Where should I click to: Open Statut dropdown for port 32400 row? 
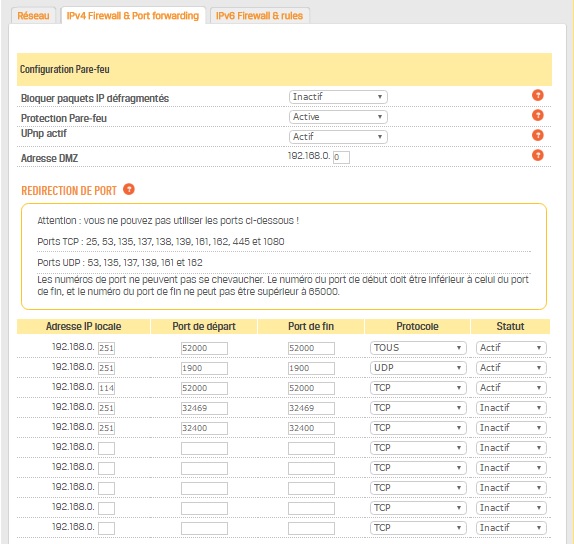click(x=511, y=428)
